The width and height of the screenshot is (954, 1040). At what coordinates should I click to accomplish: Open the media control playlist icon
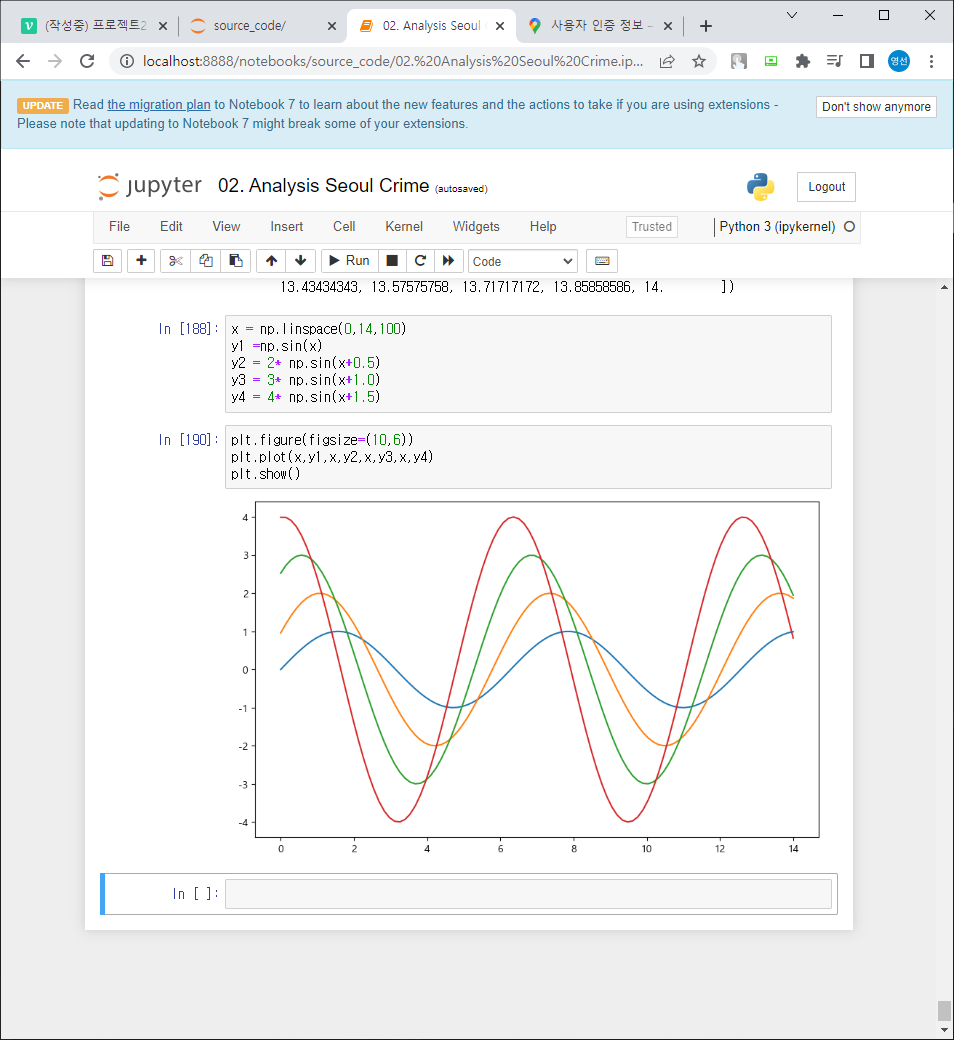point(835,62)
